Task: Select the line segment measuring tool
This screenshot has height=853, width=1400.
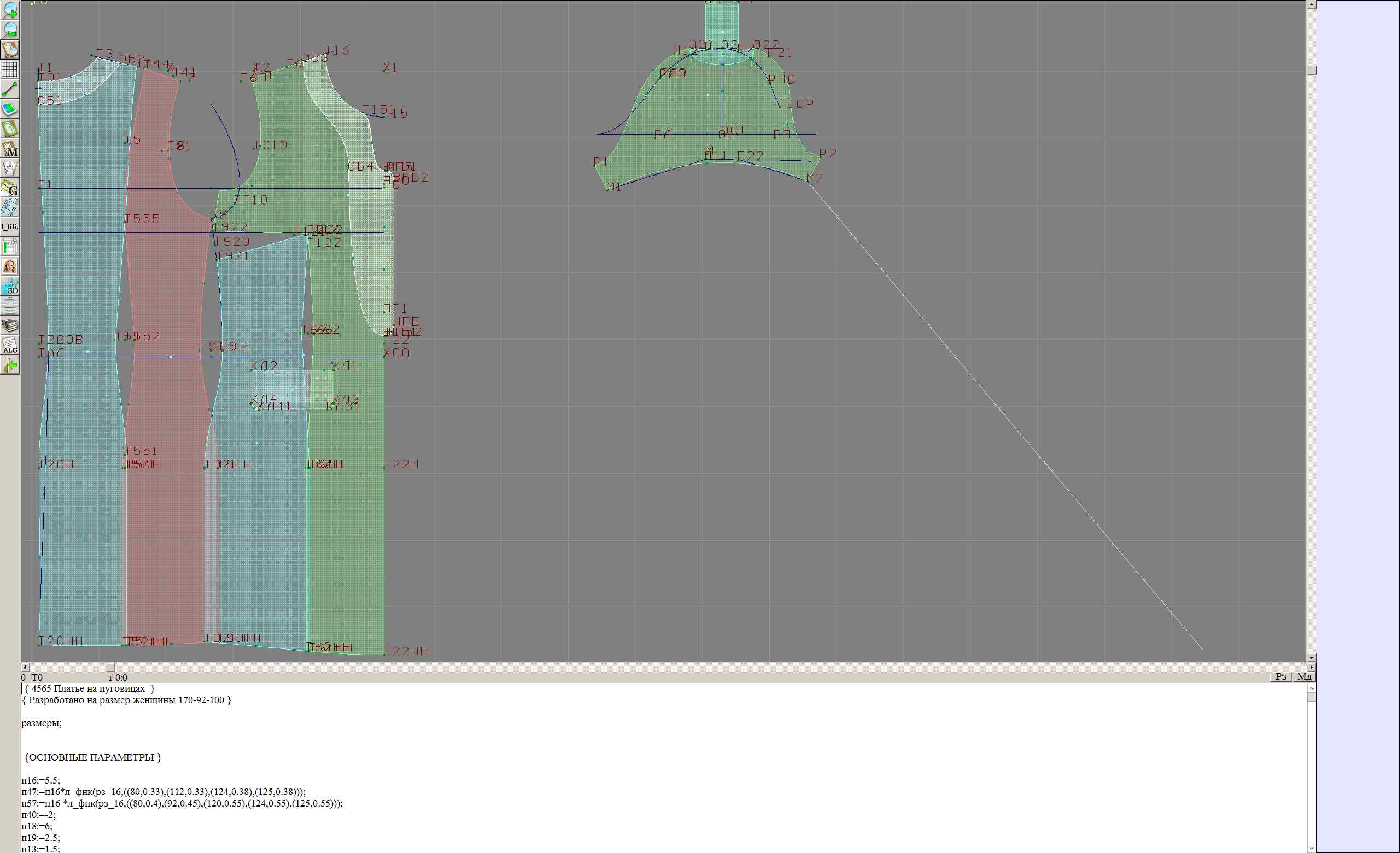Action: 10,89
